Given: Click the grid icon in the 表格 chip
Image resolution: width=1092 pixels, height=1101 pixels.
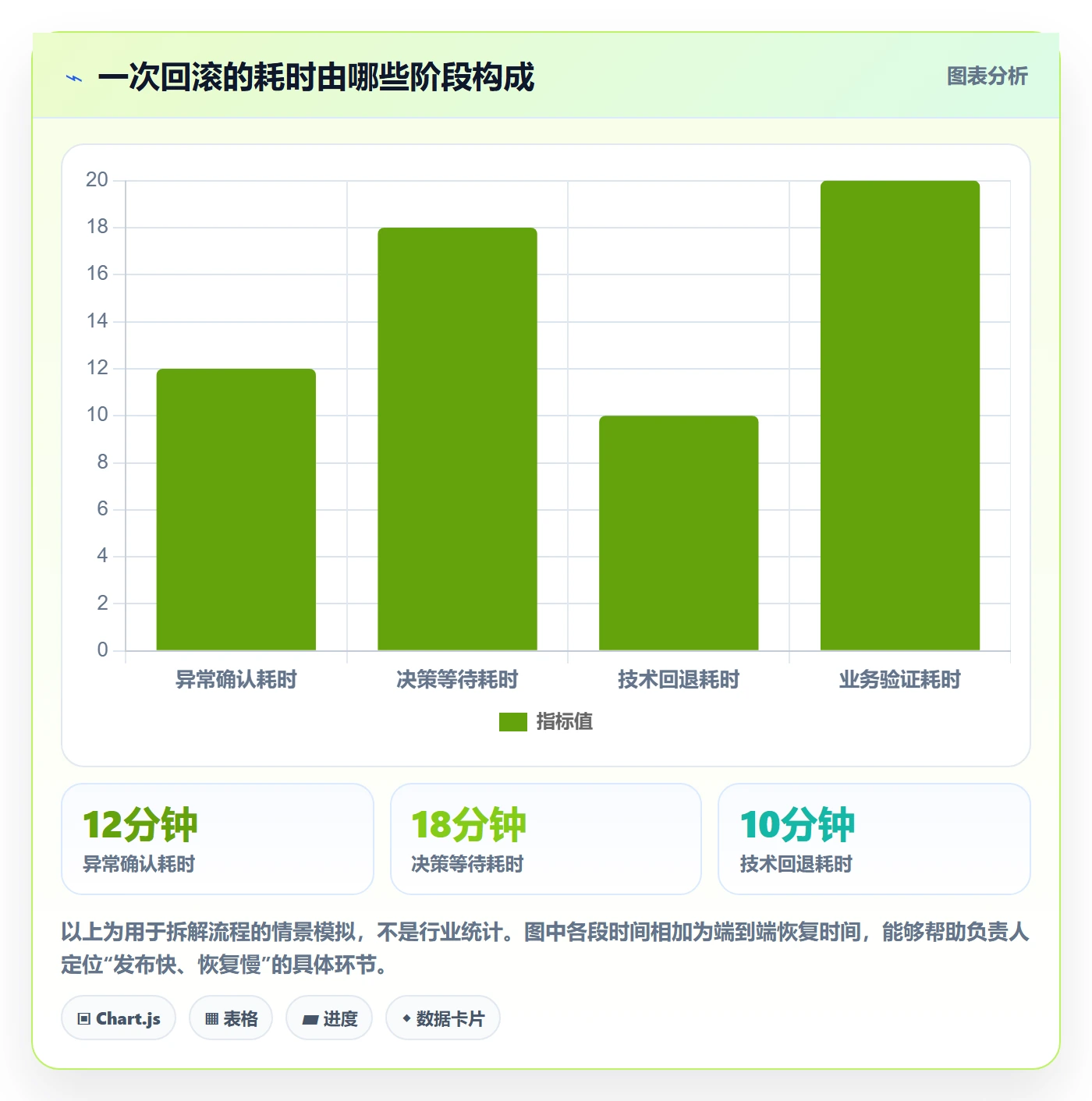Looking at the screenshot, I should 211,1019.
